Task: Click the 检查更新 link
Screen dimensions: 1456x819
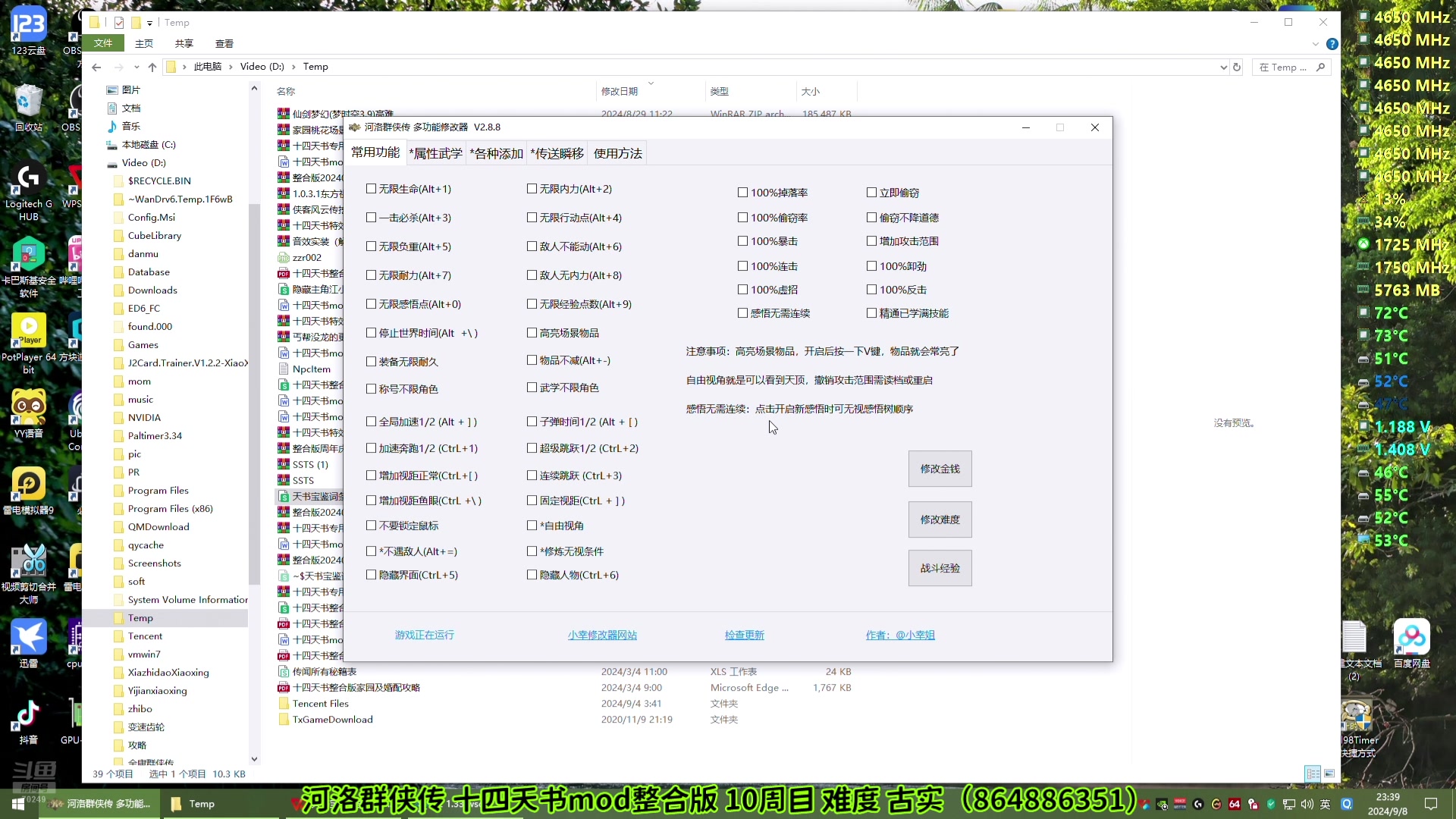Action: [744, 635]
